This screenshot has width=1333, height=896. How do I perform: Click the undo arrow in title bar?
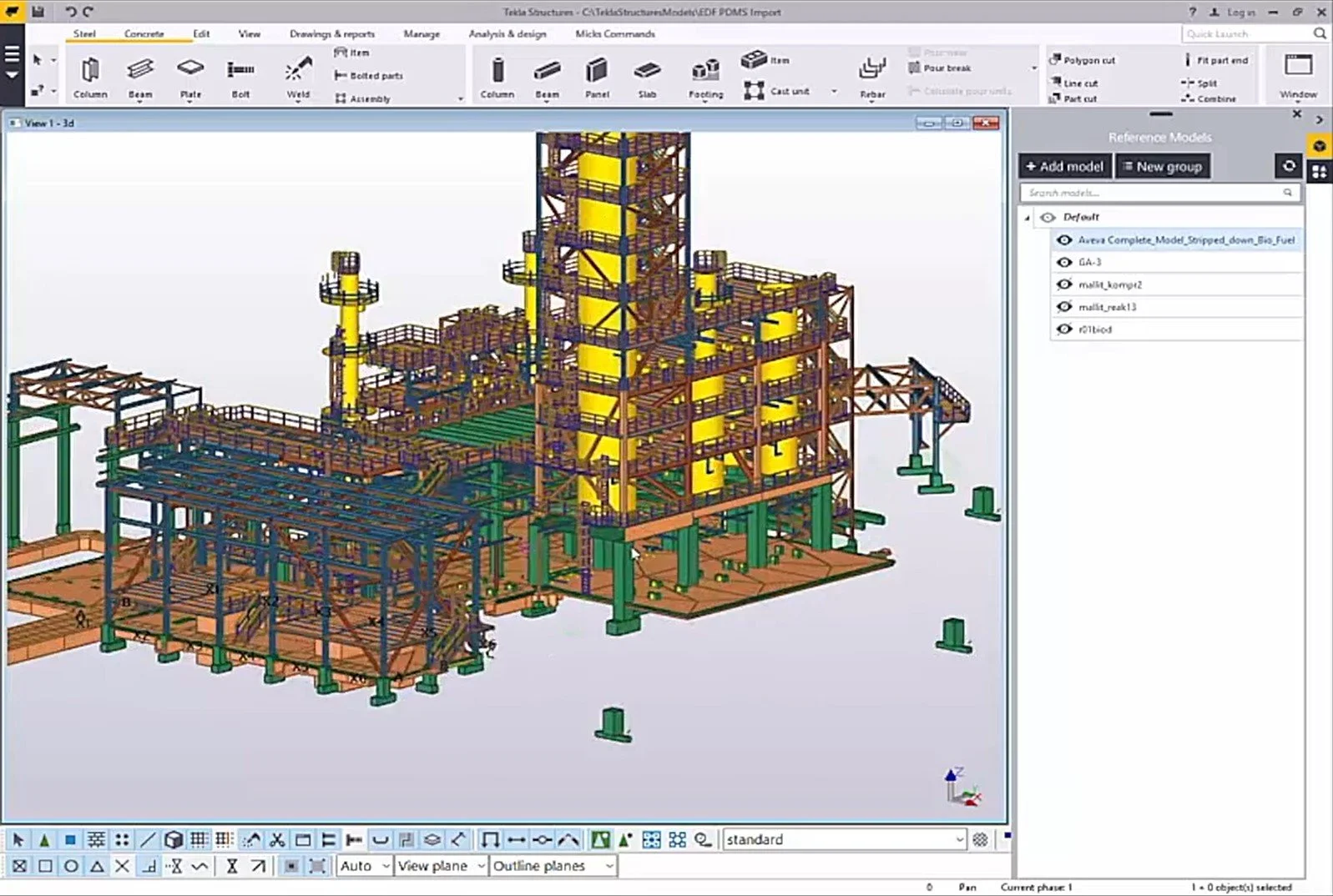[x=71, y=12]
